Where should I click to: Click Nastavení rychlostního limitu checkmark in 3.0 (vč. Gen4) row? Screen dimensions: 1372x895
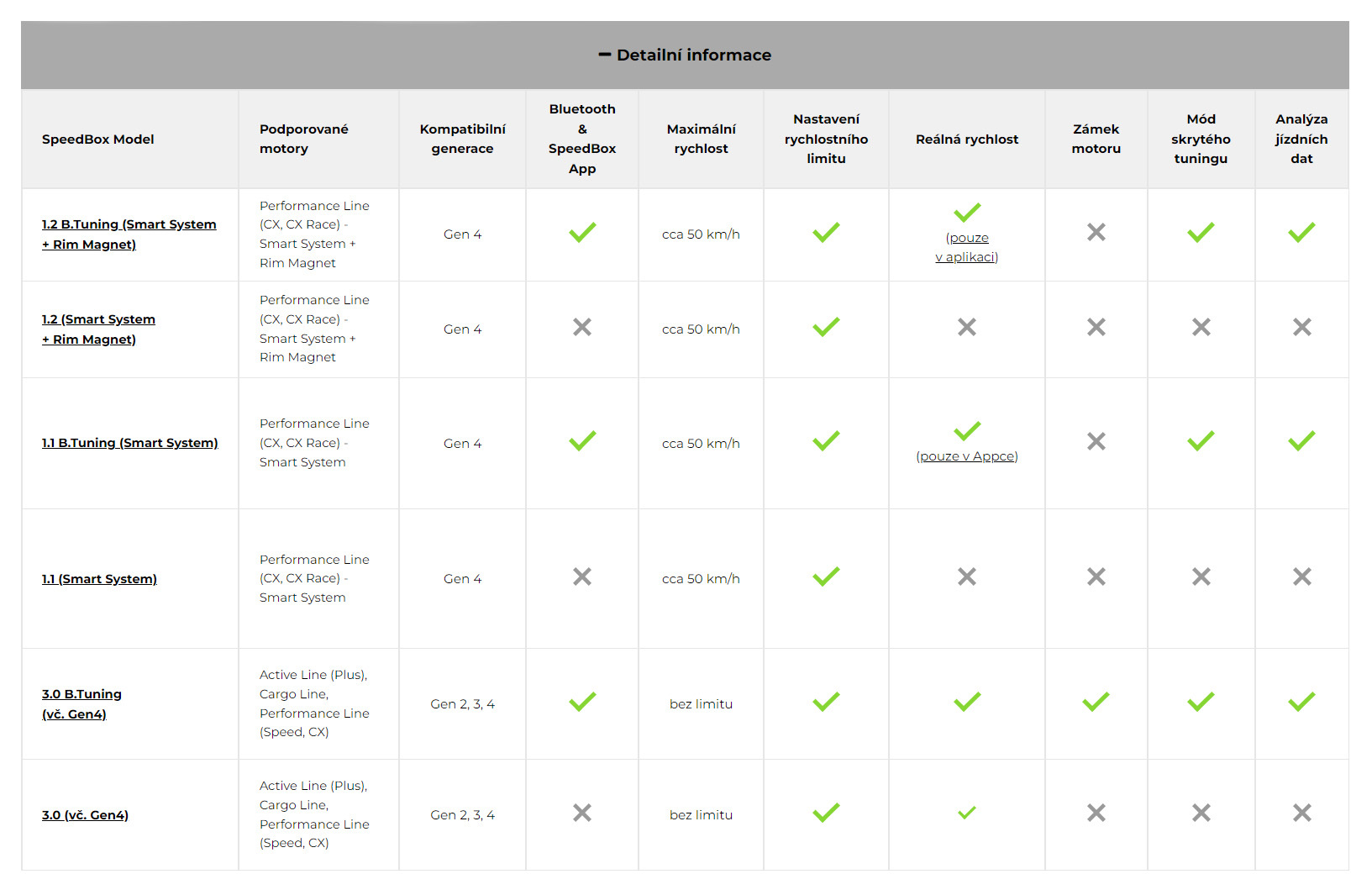(826, 813)
